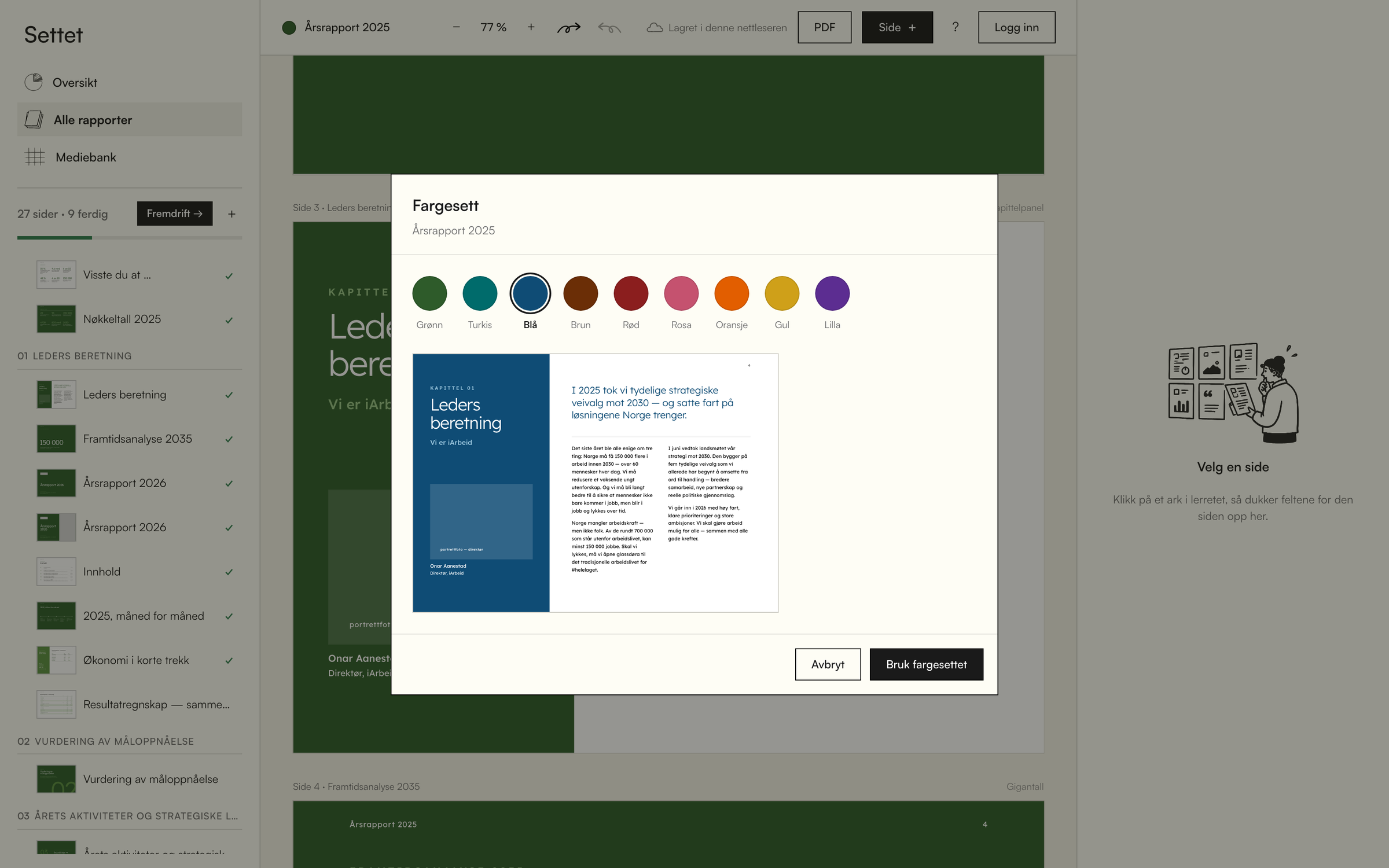Select Framtidsanalyse 2035 page thumbnail
This screenshot has width=1389, height=868.
(x=56, y=439)
